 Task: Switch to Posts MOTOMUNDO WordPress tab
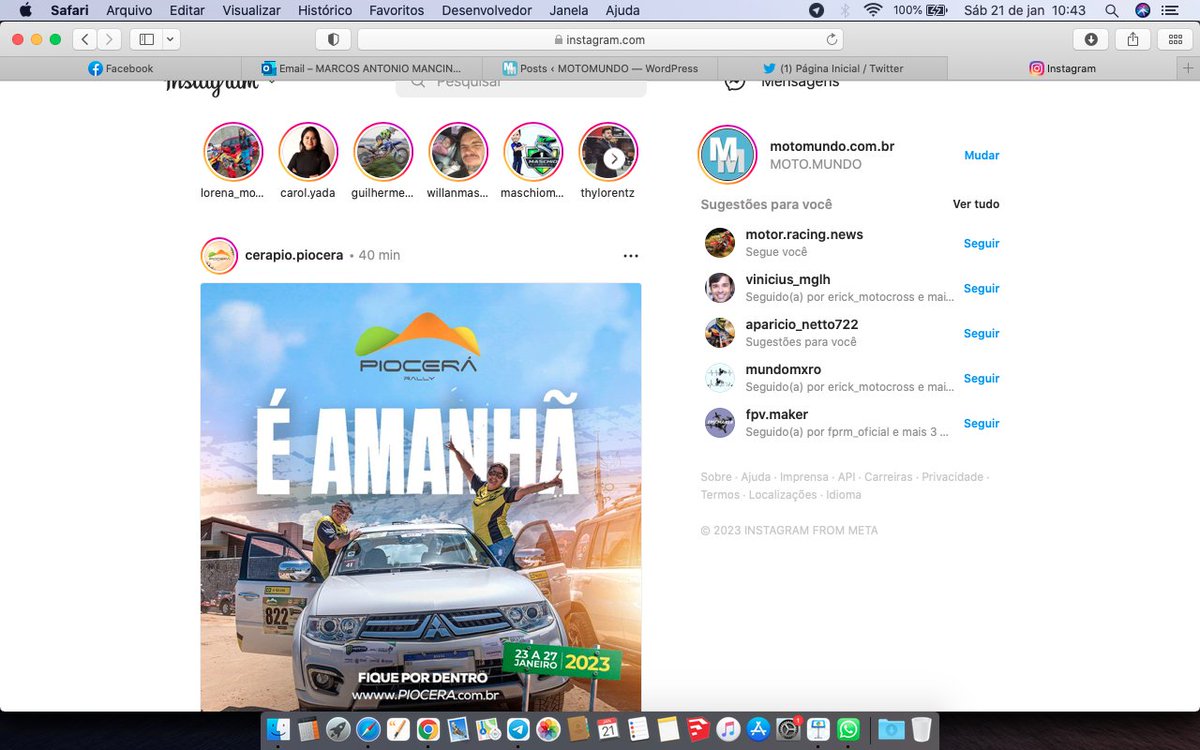[x=600, y=68]
